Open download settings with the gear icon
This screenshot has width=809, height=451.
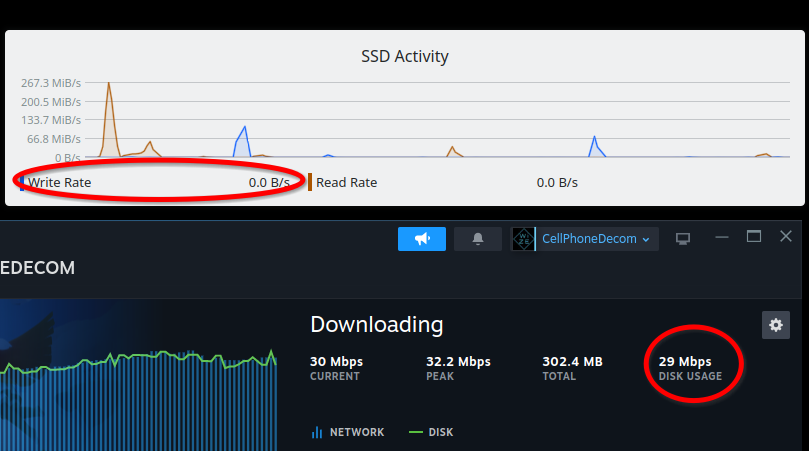coord(775,324)
